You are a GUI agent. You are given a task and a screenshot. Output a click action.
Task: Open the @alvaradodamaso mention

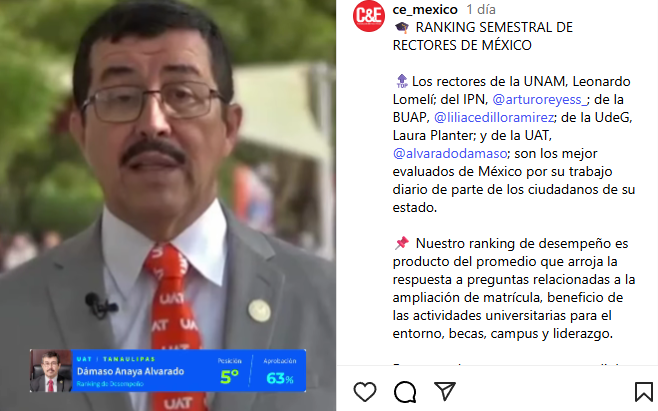click(450, 154)
